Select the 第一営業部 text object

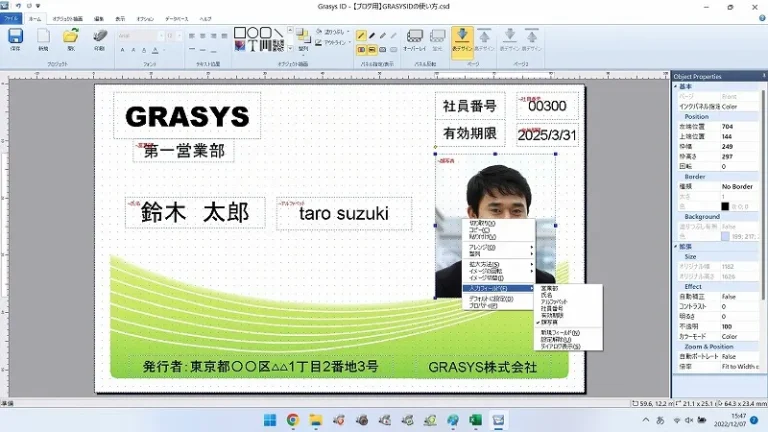(184, 151)
